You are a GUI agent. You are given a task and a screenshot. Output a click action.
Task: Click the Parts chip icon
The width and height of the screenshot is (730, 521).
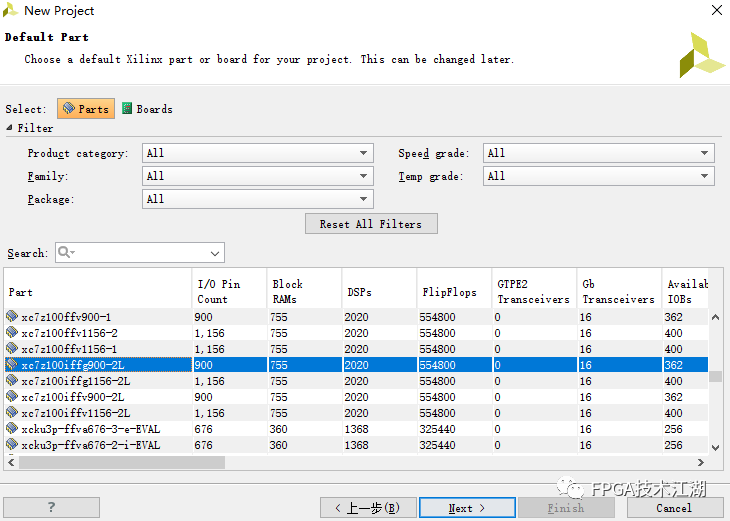click(x=69, y=108)
